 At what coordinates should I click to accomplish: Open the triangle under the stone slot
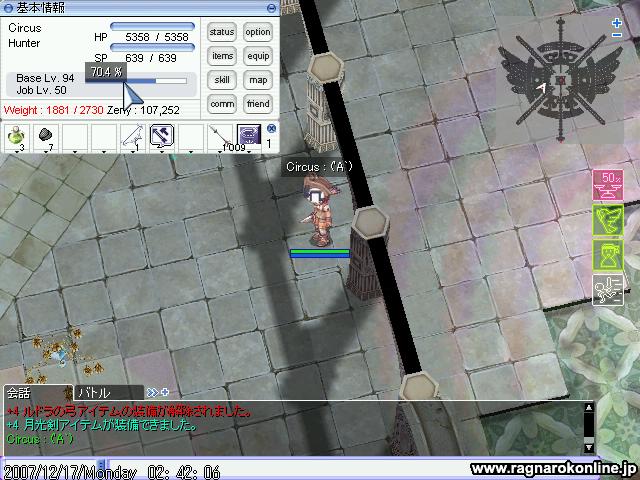click(45, 152)
